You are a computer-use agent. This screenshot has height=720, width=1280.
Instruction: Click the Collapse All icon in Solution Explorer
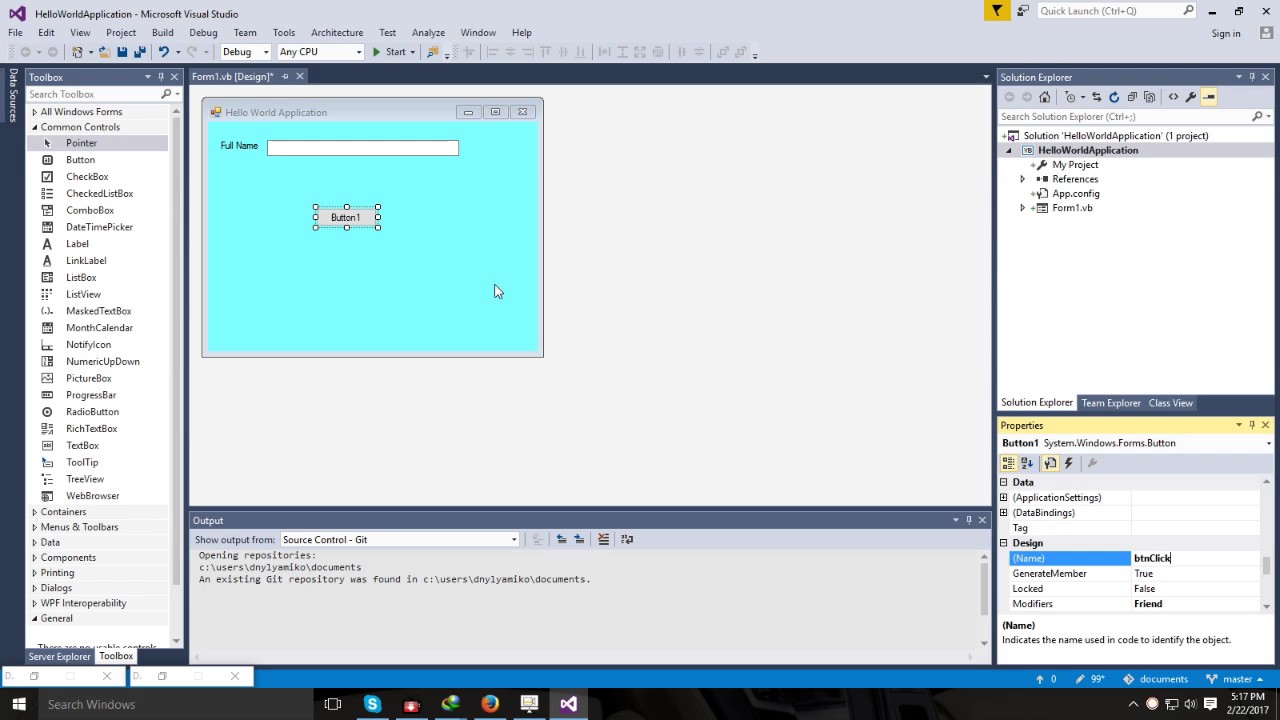(1132, 97)
